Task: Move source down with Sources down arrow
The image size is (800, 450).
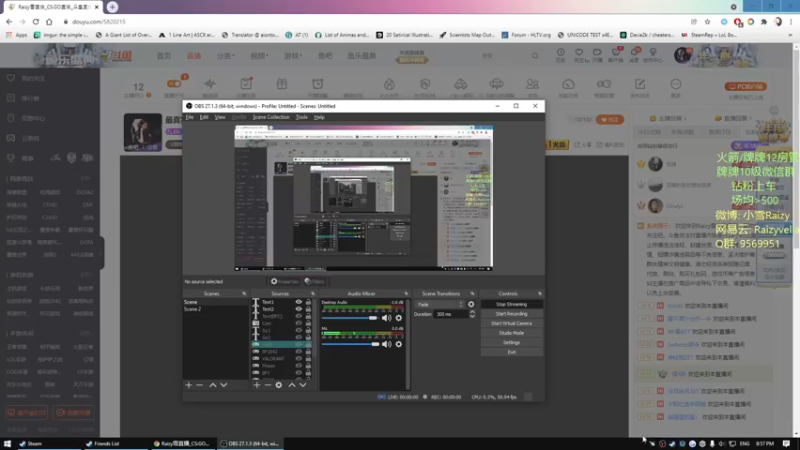Action: tap(303, 385)
